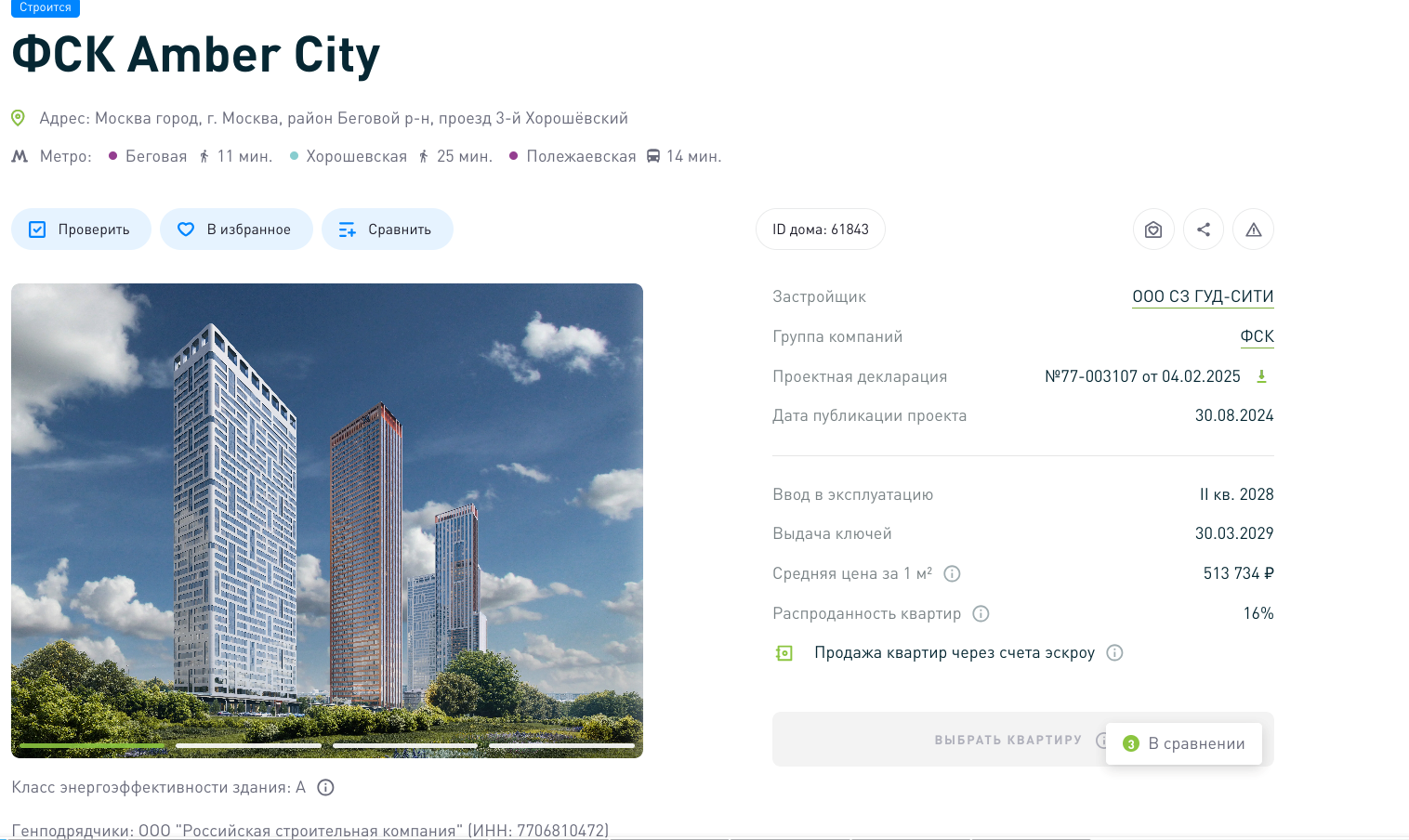This screenshot has height=840, width=1409.
Task: Click the escrow safe icon
Action: [x=784, y=653]
